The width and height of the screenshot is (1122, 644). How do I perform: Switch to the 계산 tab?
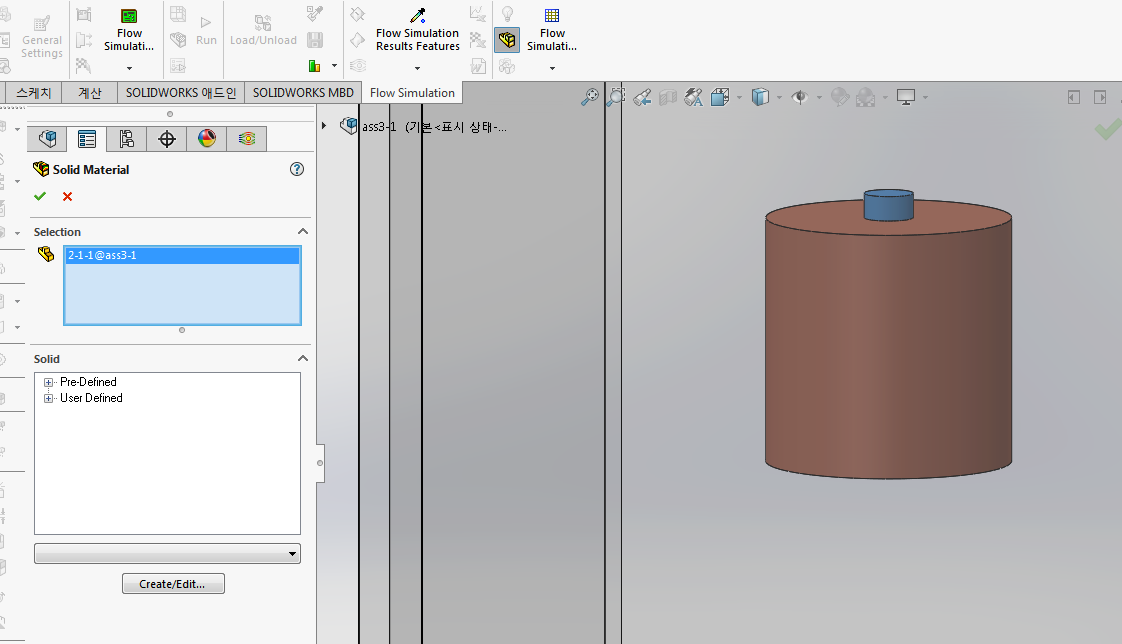tap(90, 93)
